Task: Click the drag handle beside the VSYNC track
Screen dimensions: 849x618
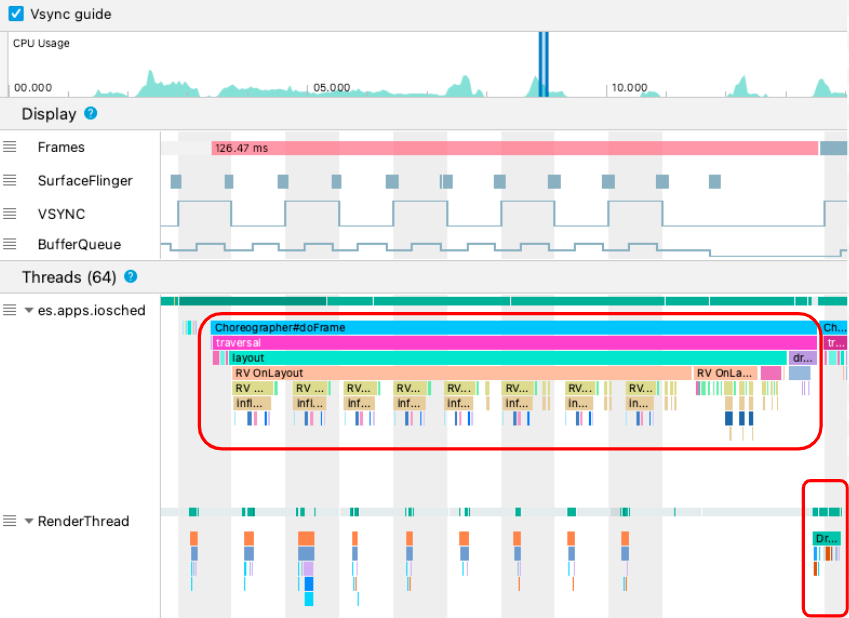Action: tap(11, 213)
